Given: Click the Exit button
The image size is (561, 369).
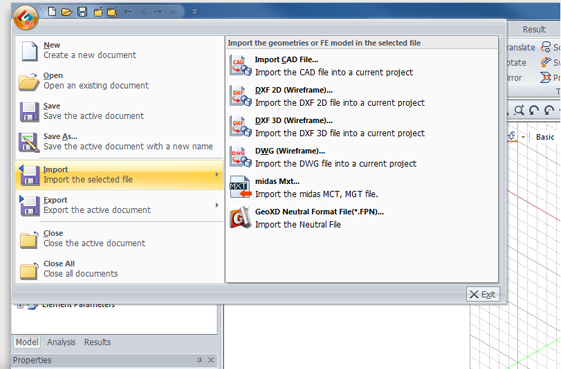Looking at the screenshot, I should [x=483, y=294].
